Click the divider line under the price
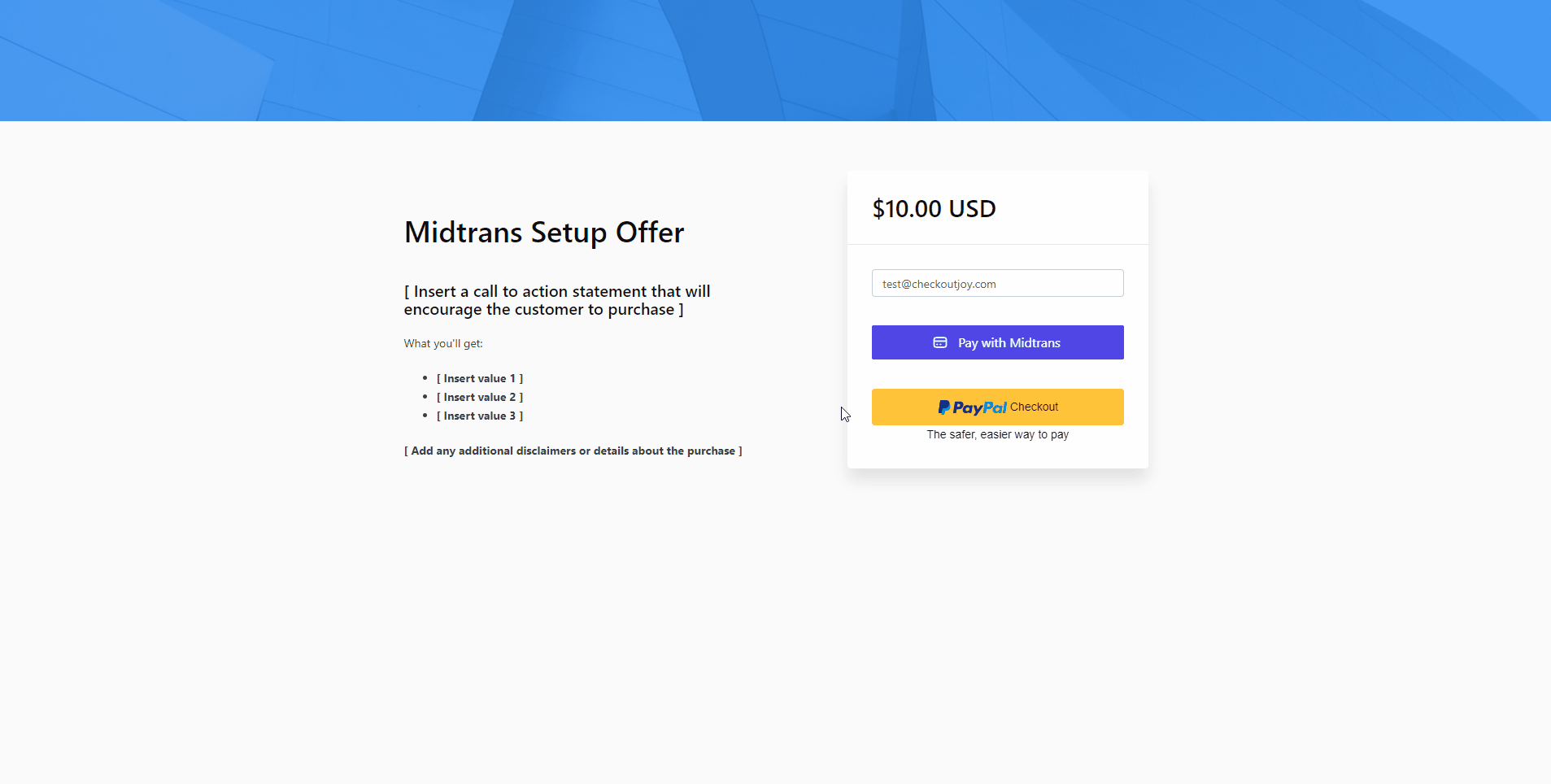Viewport: 1551px width, 784px height. point(998,244)
